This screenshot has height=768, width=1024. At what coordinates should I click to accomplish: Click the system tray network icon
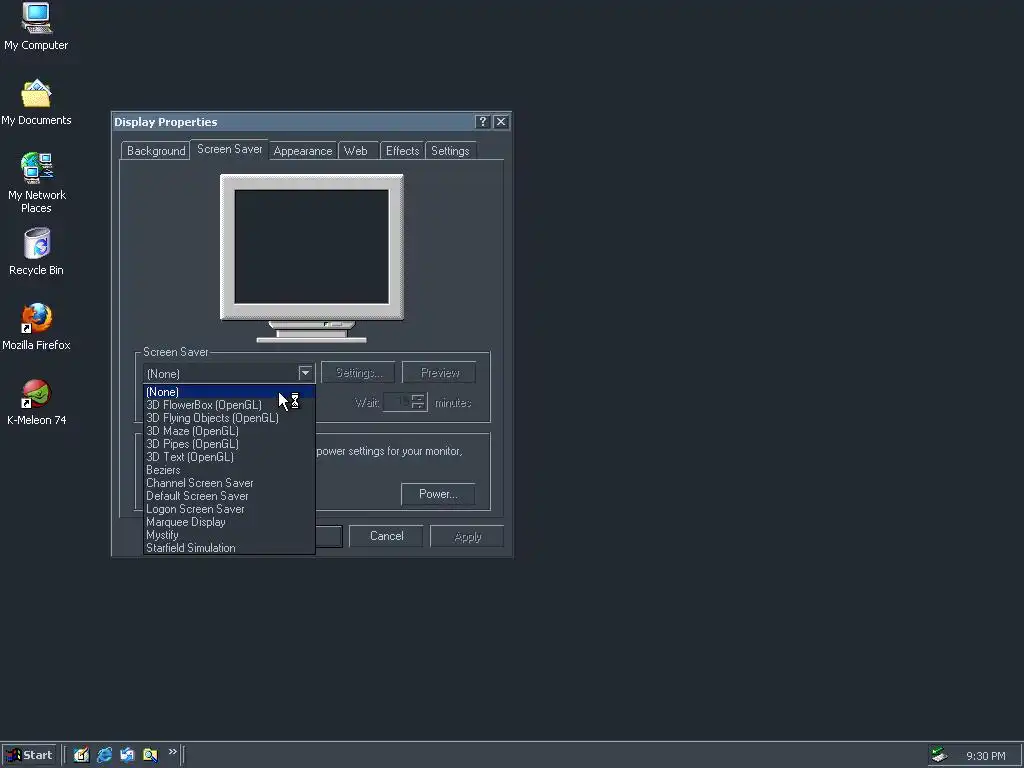click(939, 755)
